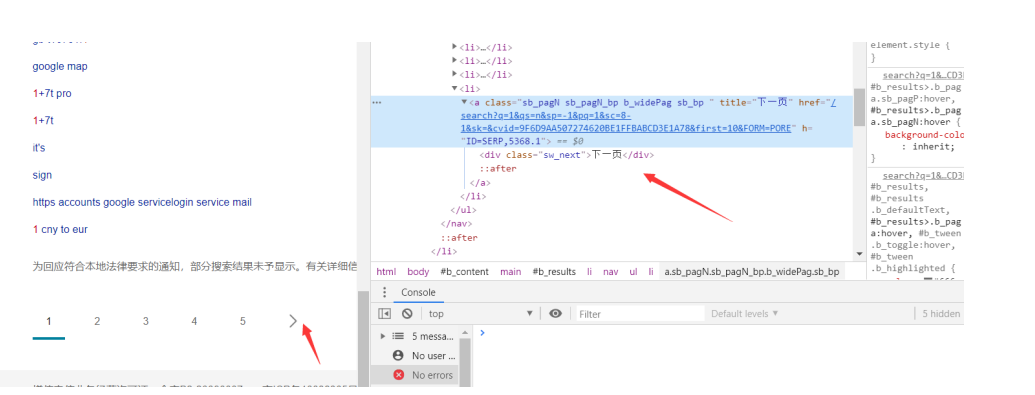Click the Elements panel scrollbar down arrow
This screenshot has width=1035, height=395.
pos(859,254)
